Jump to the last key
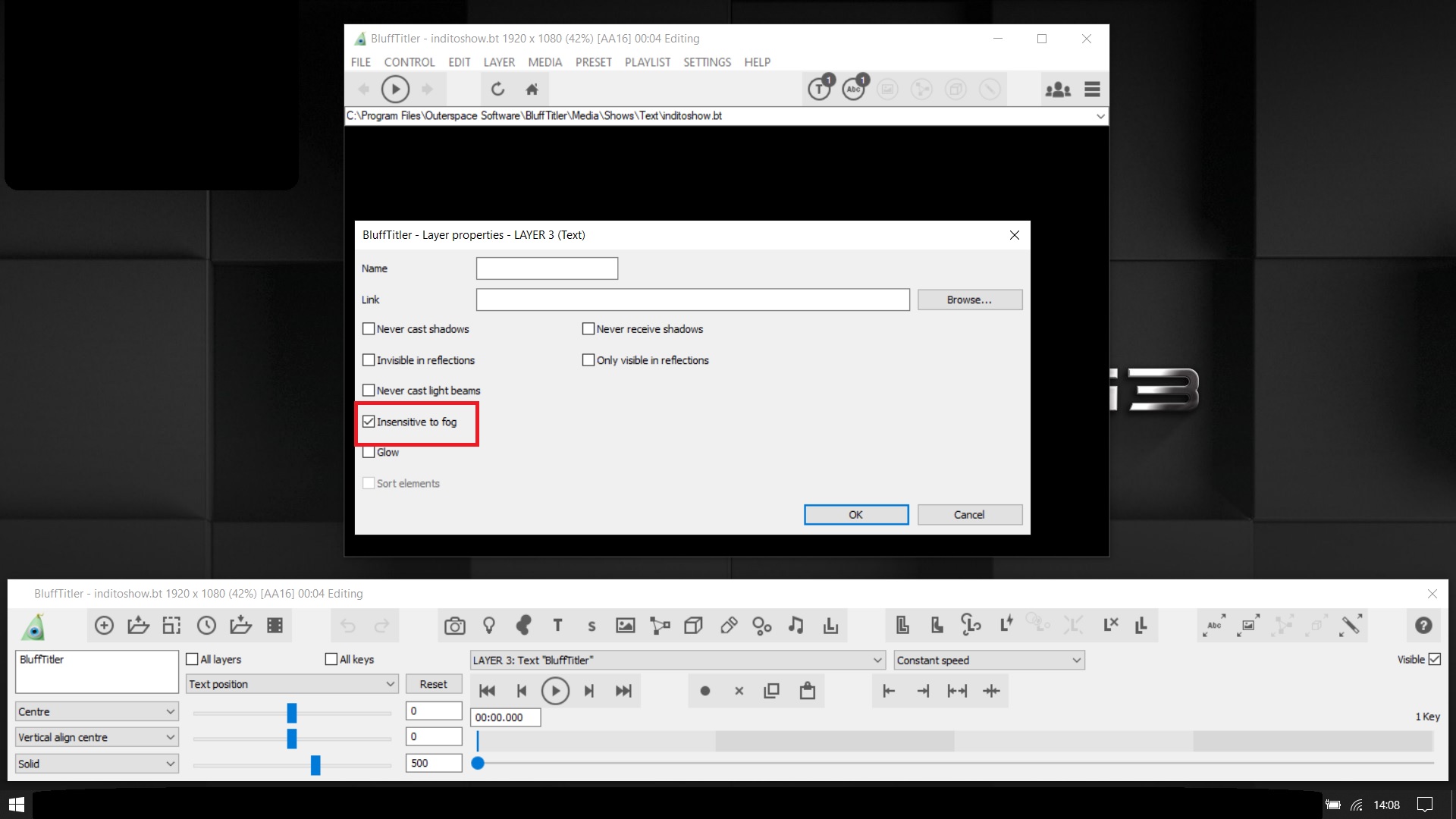 [623, 691]
